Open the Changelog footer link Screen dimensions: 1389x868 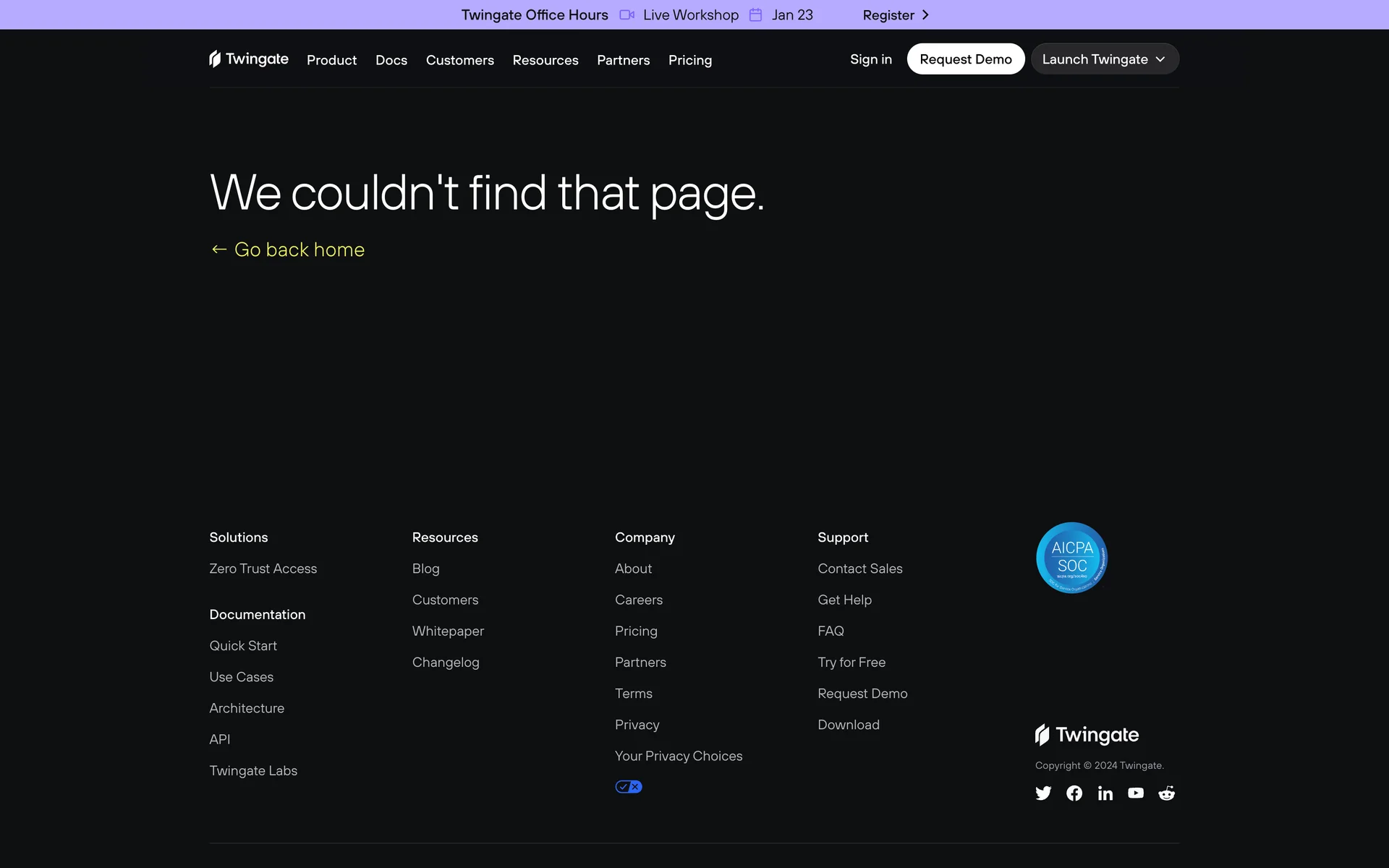point(445,662)
